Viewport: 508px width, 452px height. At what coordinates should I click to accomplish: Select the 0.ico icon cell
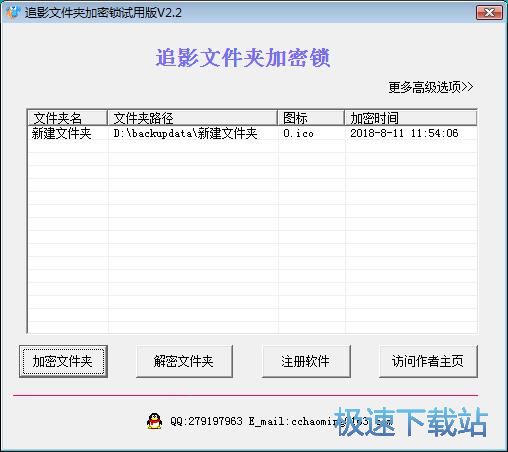click(298, 133)
